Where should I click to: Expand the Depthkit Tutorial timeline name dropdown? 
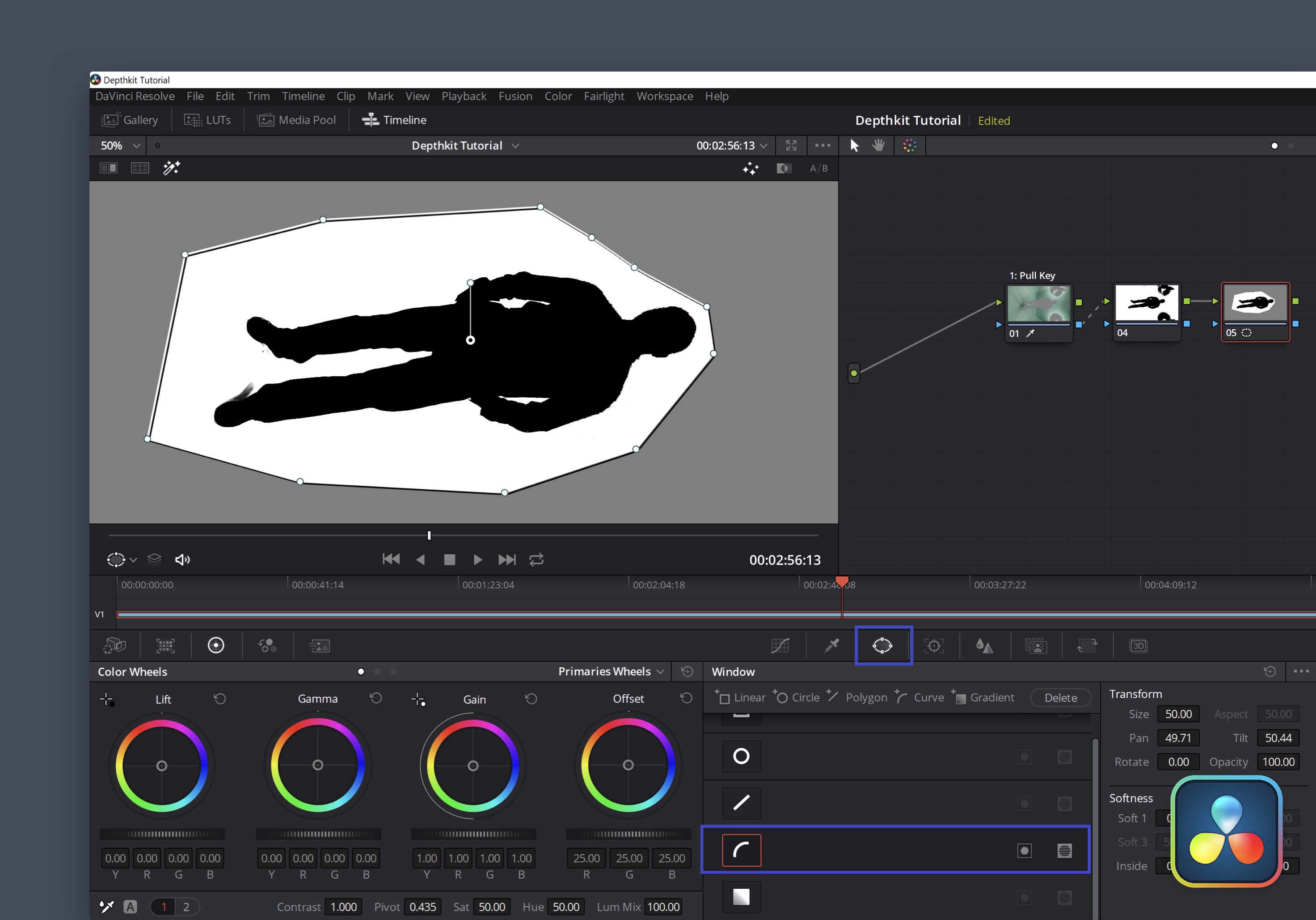tap(515, 146)
